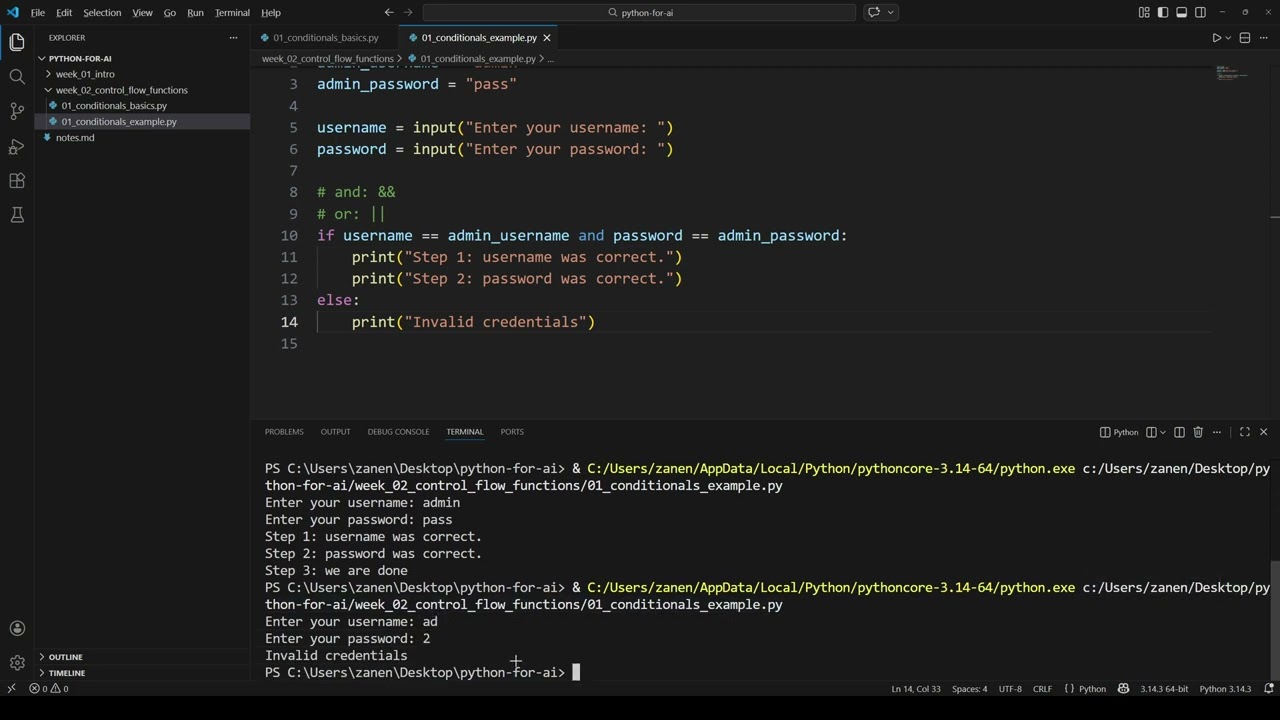Close the terminal panel with the X

pos(1264,432)
